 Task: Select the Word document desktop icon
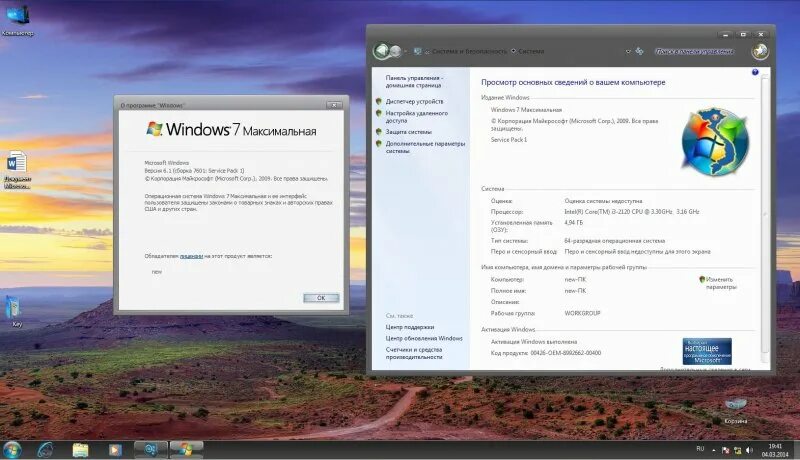pos(17,170)
